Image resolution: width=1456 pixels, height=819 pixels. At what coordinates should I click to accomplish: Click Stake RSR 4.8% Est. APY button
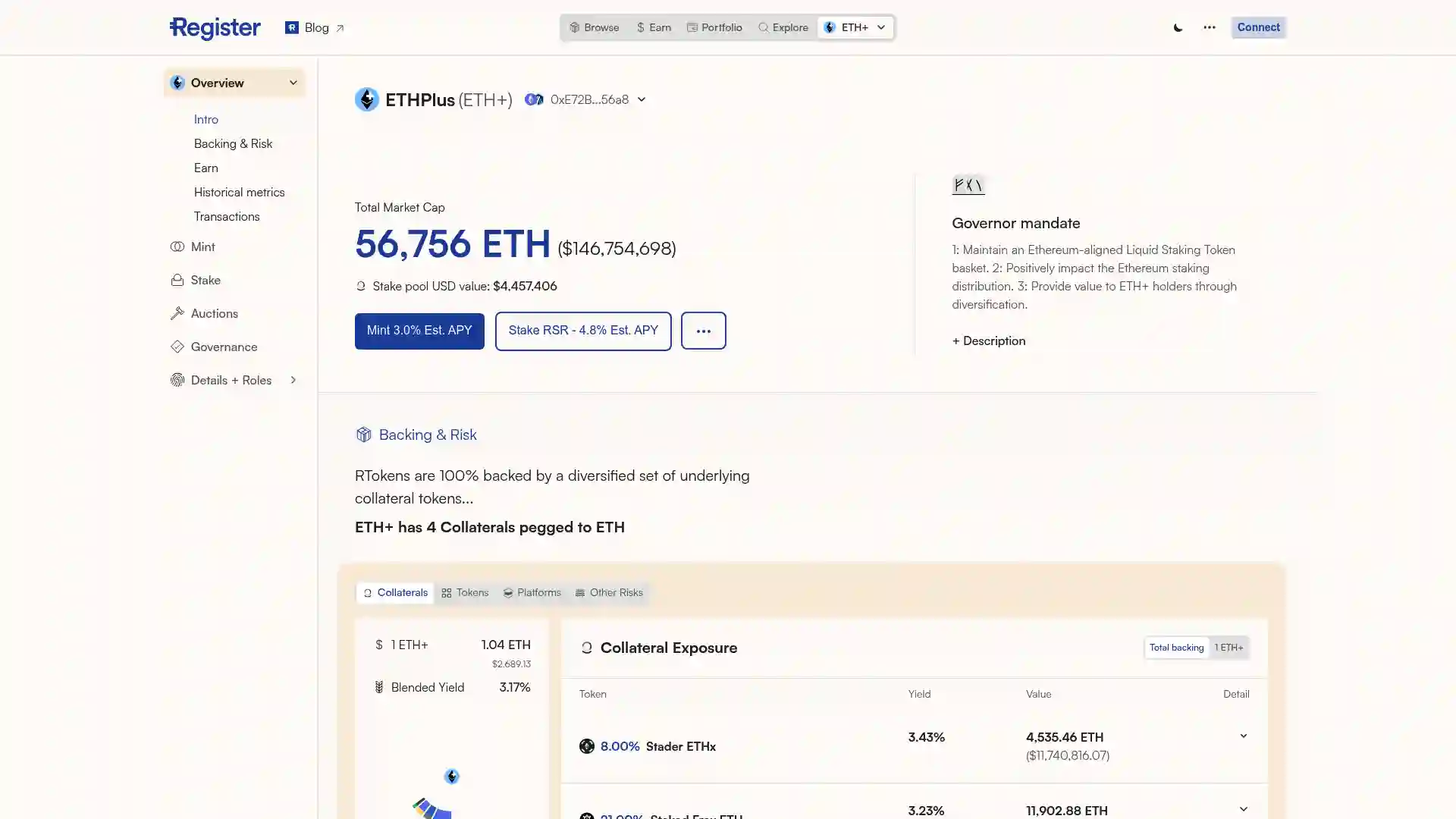(582, 331)
